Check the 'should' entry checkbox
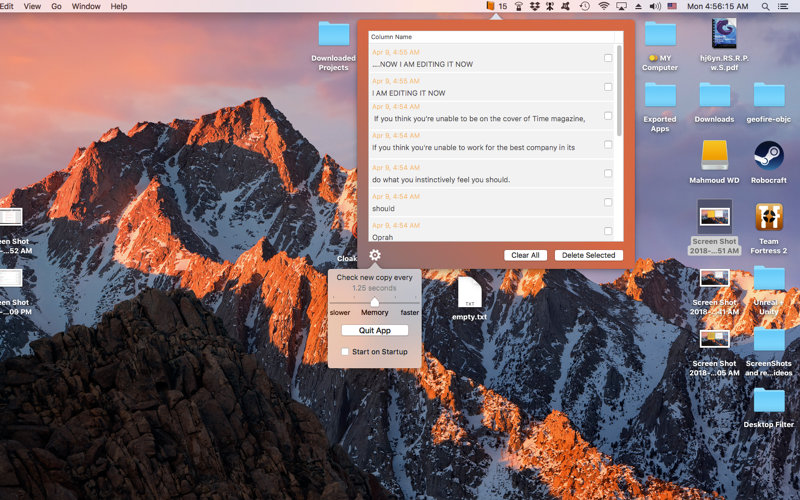Viewport: 800px width, 500px height. coord(608,202)
